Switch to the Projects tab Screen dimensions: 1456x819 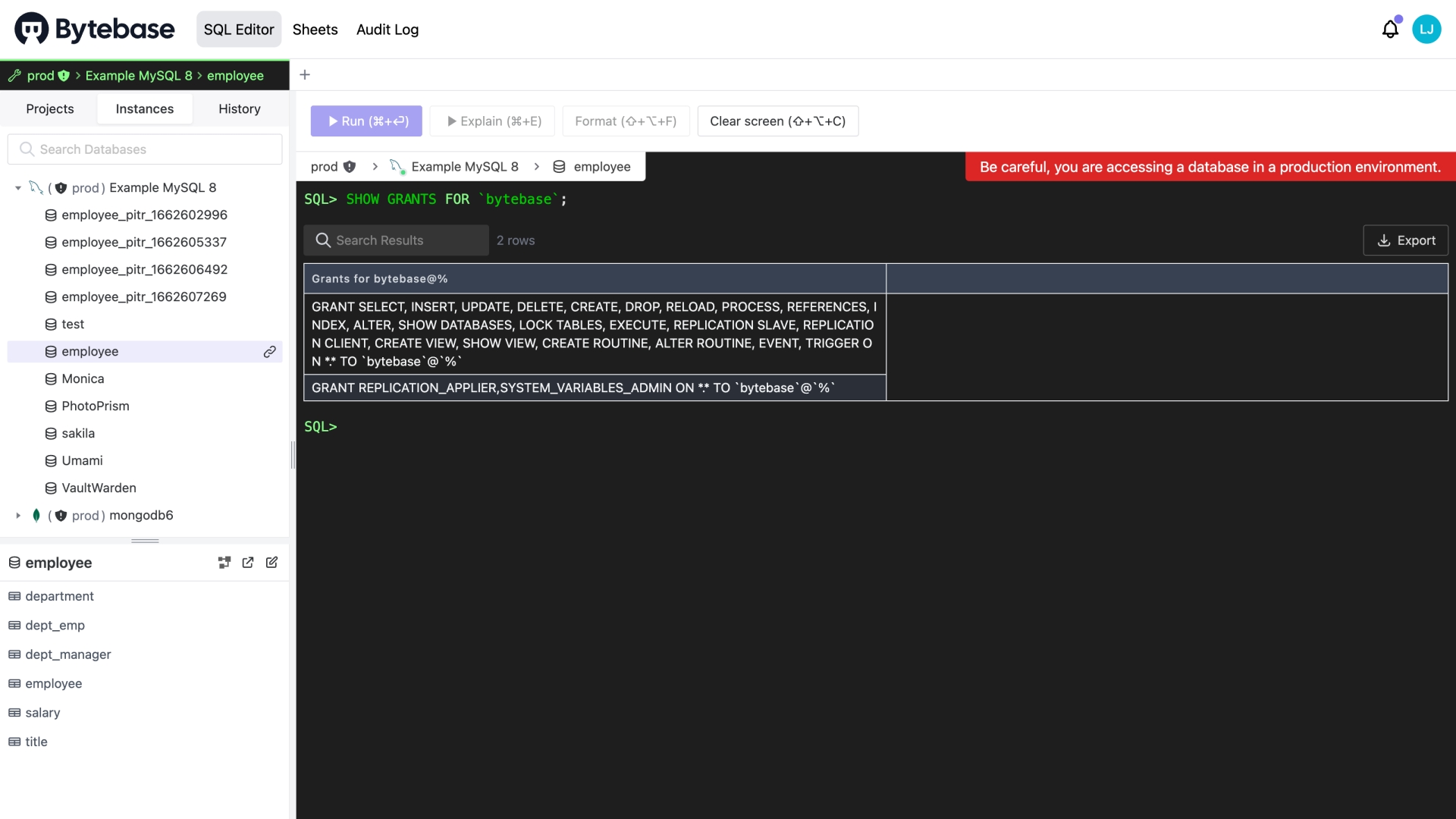50,109
